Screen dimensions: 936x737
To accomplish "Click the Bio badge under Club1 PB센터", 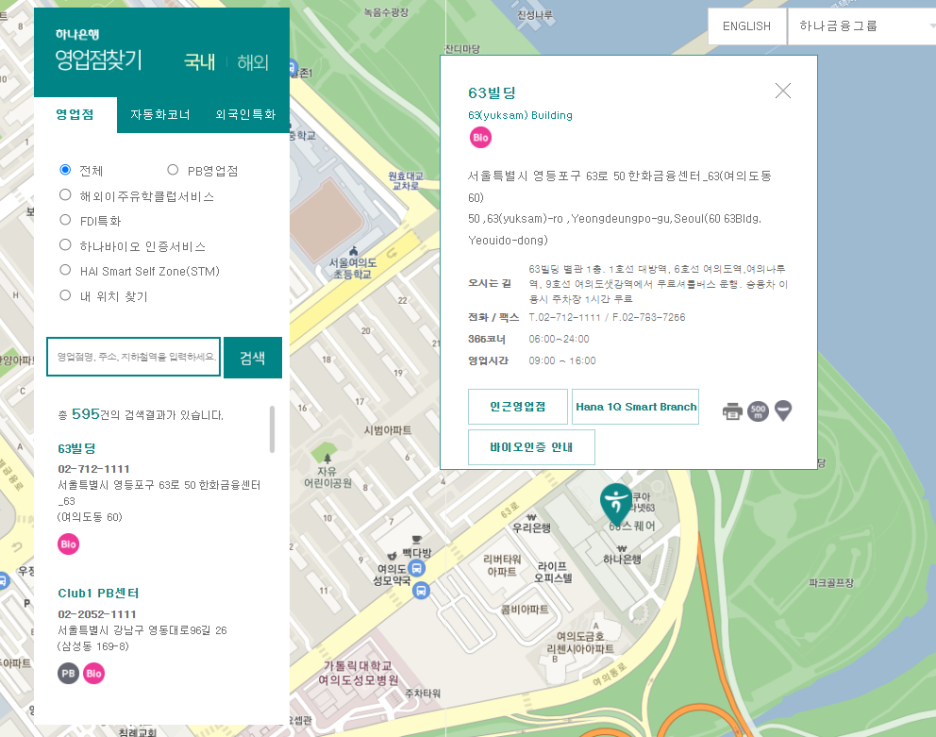I will [94, 674].
